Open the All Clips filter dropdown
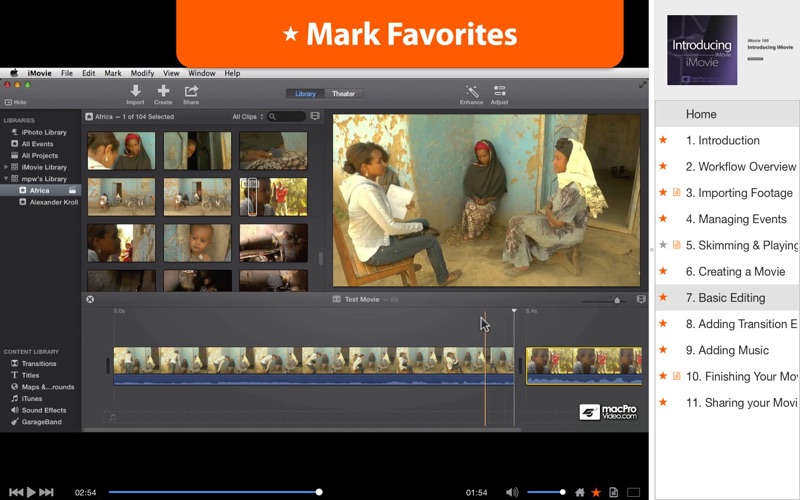This screenshot has height=500, width=800. 247,116
